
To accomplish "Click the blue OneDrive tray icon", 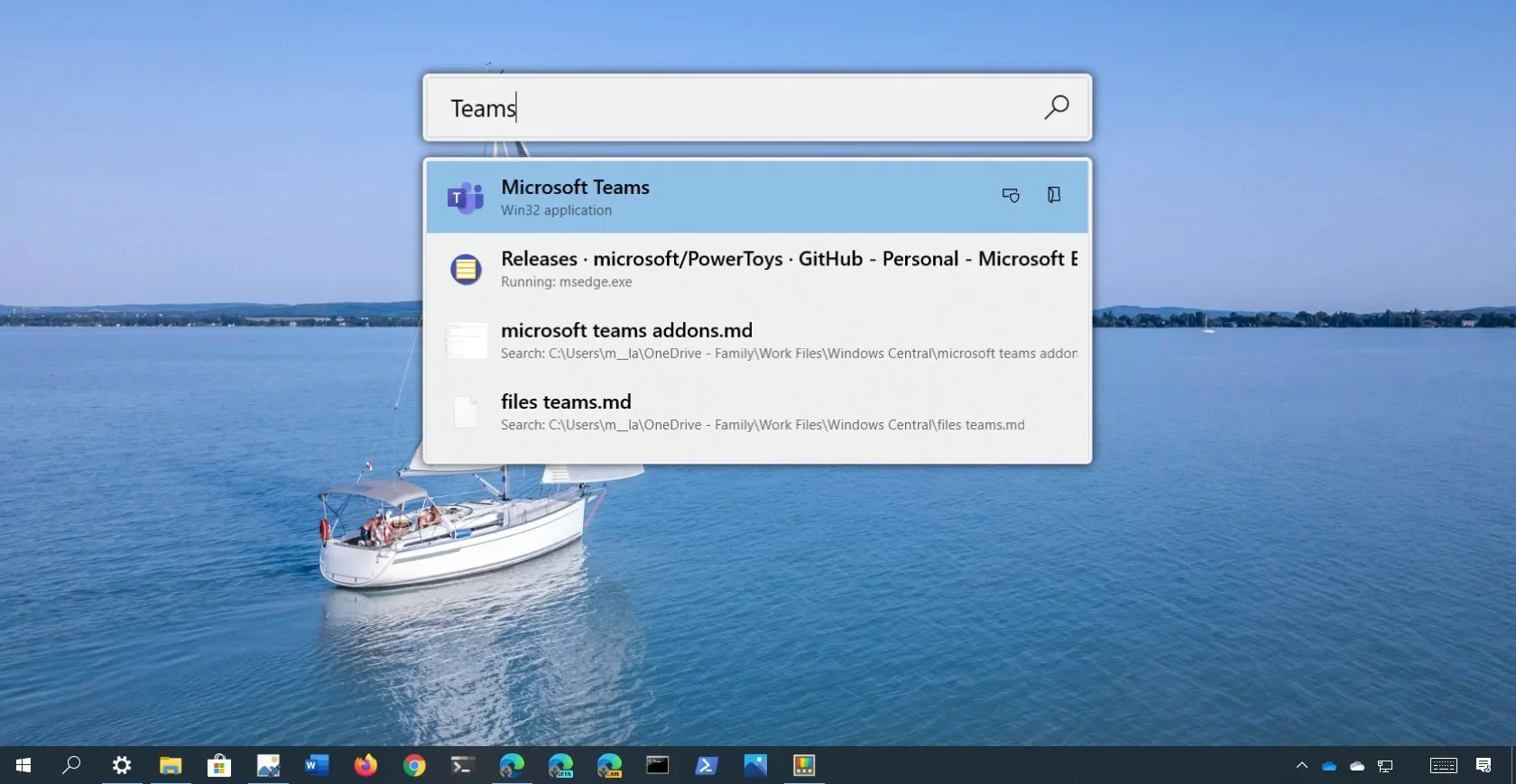I will [x=1328, y=766].
